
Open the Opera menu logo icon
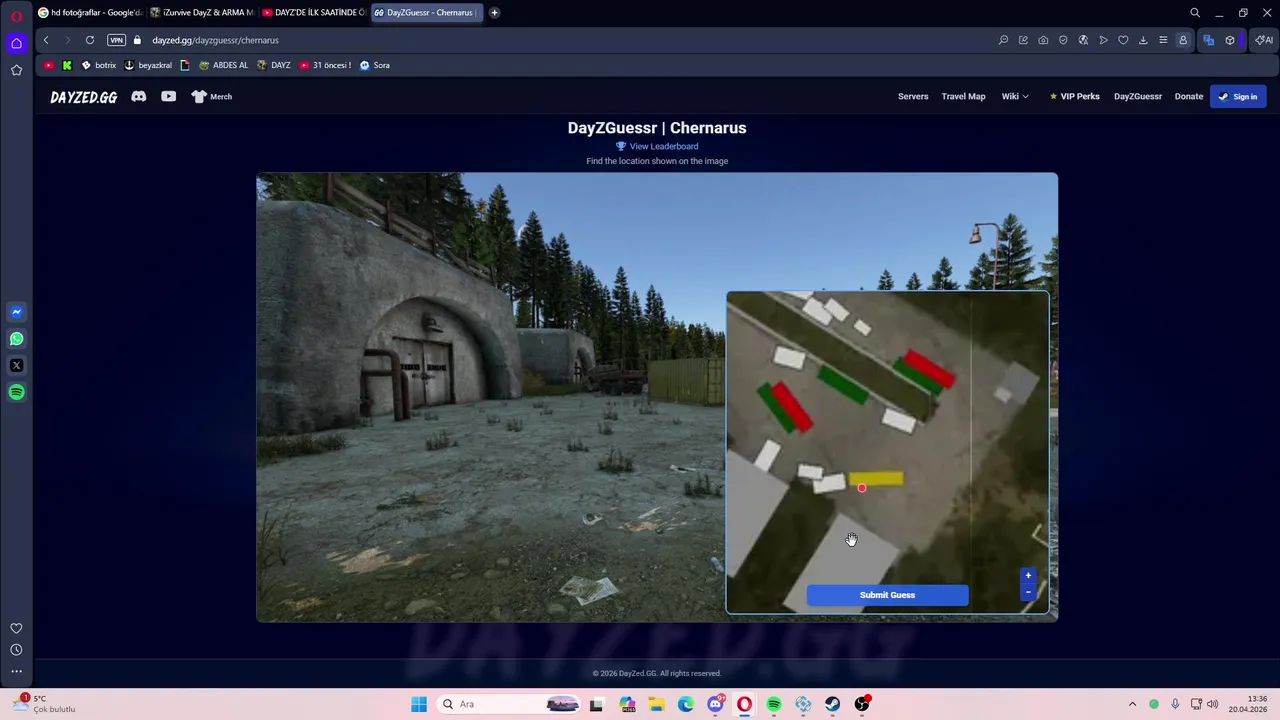point(16,15)
